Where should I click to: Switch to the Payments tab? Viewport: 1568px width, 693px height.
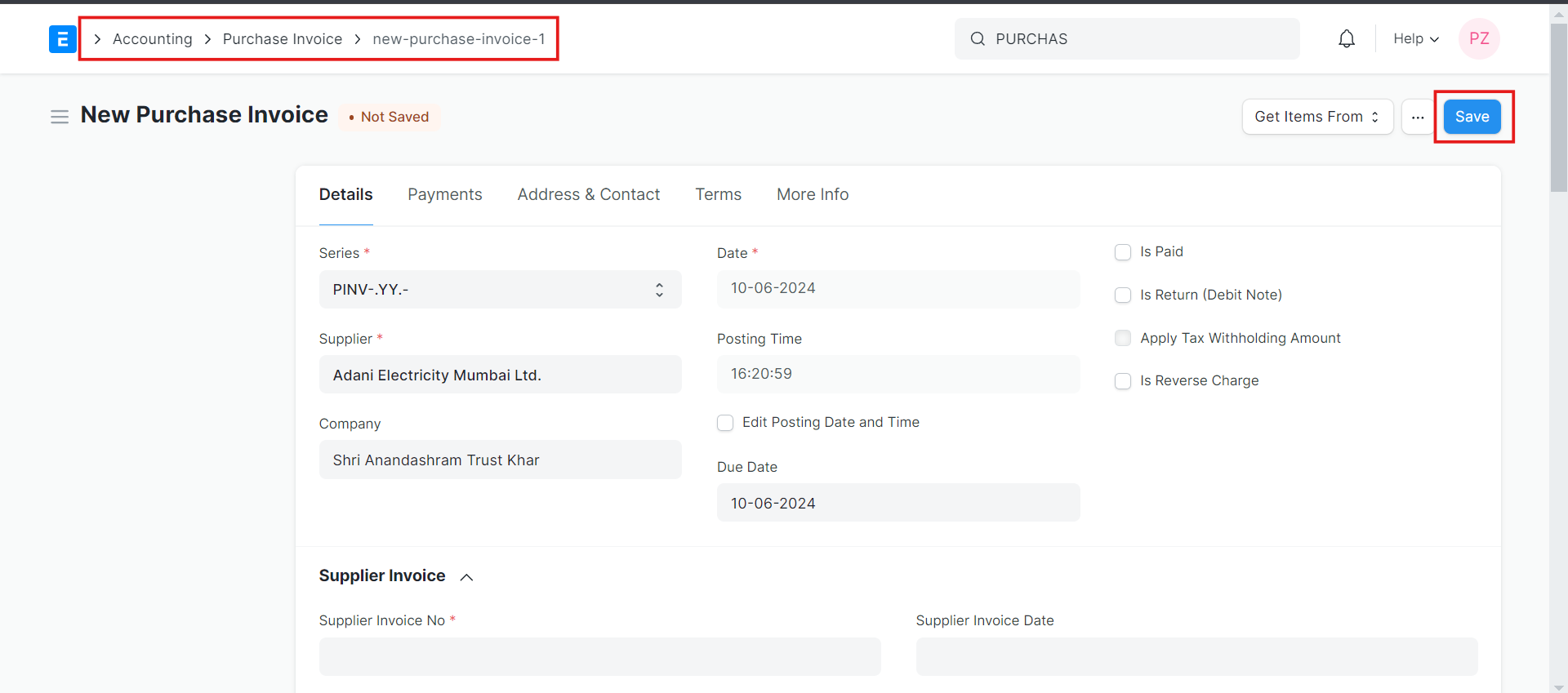coord(445,194)
